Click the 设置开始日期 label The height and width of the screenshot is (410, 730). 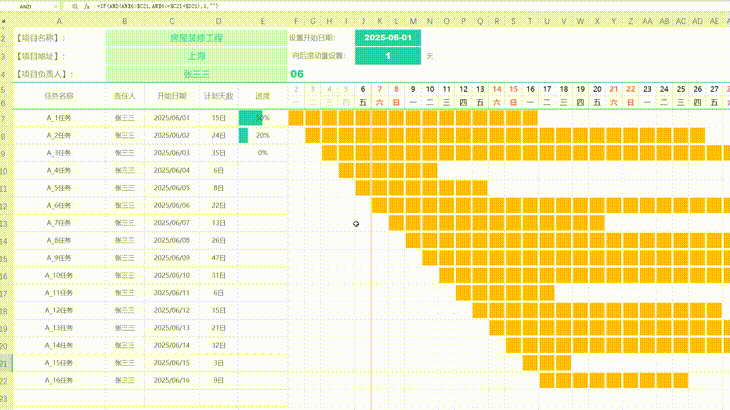tap(312, 38)
